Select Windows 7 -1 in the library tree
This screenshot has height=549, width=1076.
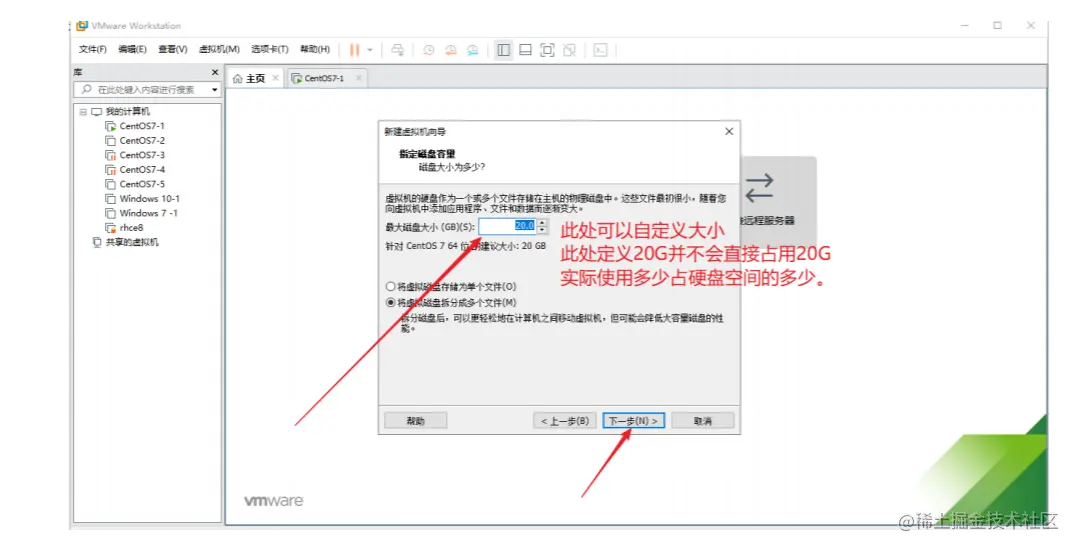(148, 213)
